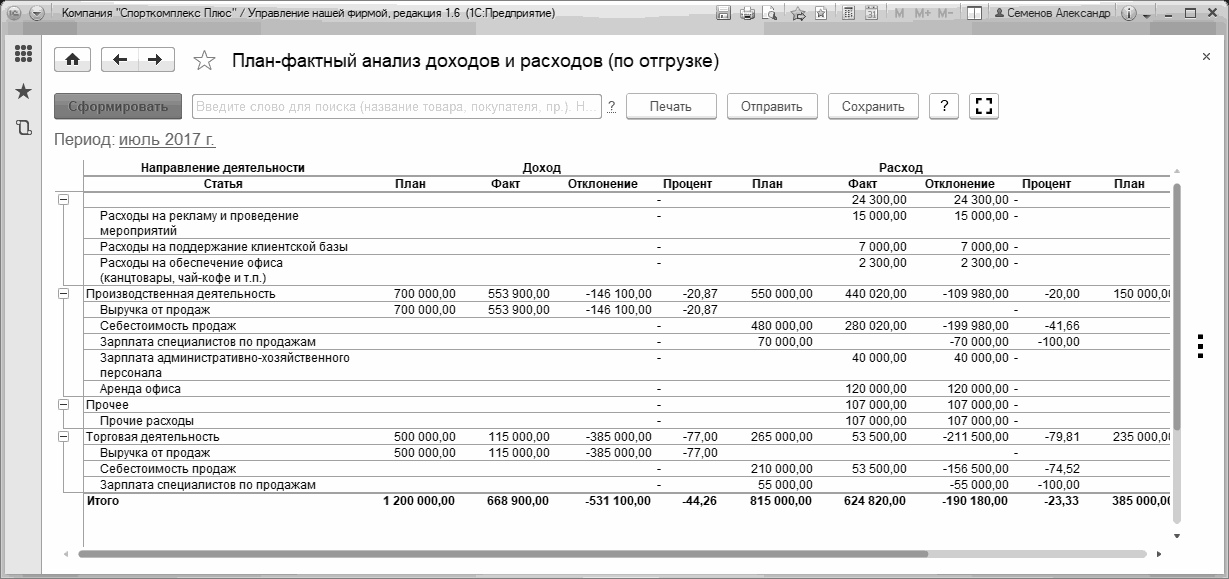Click the Отправить button
Viewport: 1229px width, 579px height.
coord(772,106)
